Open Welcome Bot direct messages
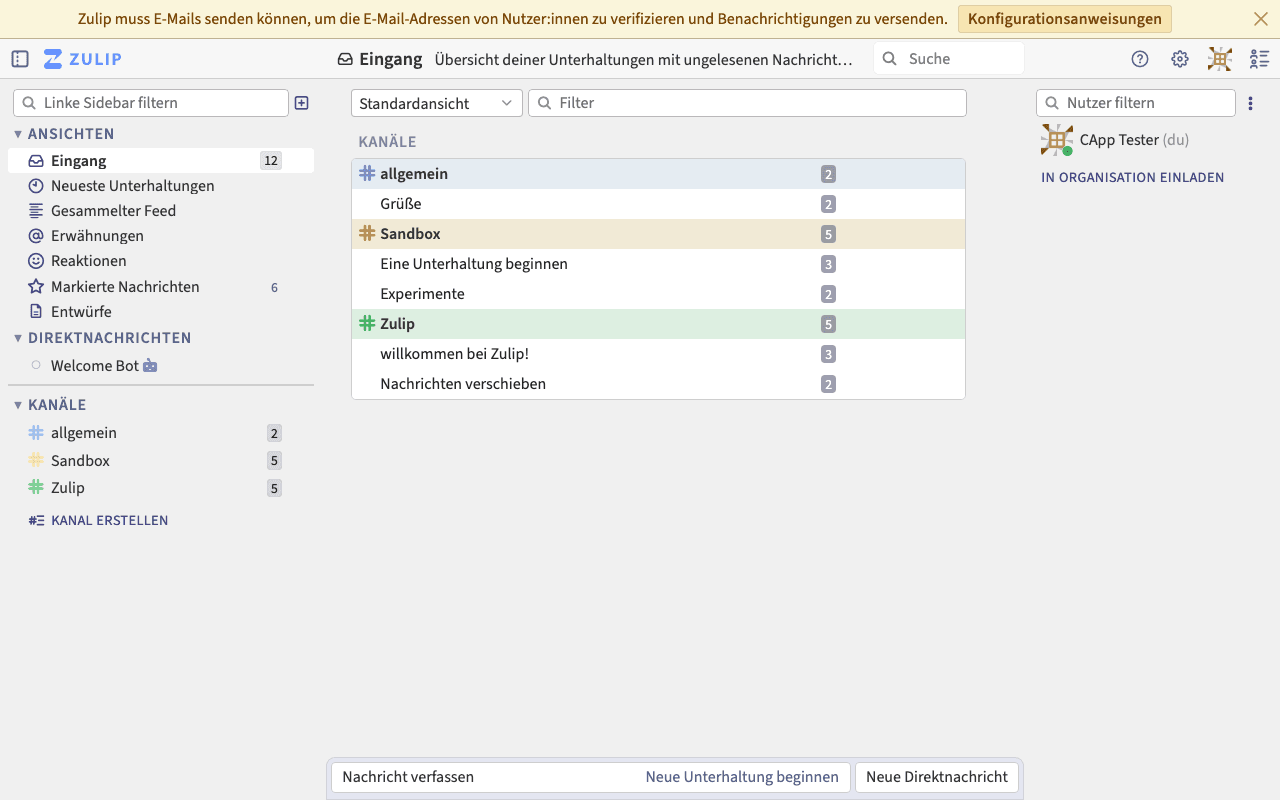Screen dimensions: 1280x800 click(161, 366)
